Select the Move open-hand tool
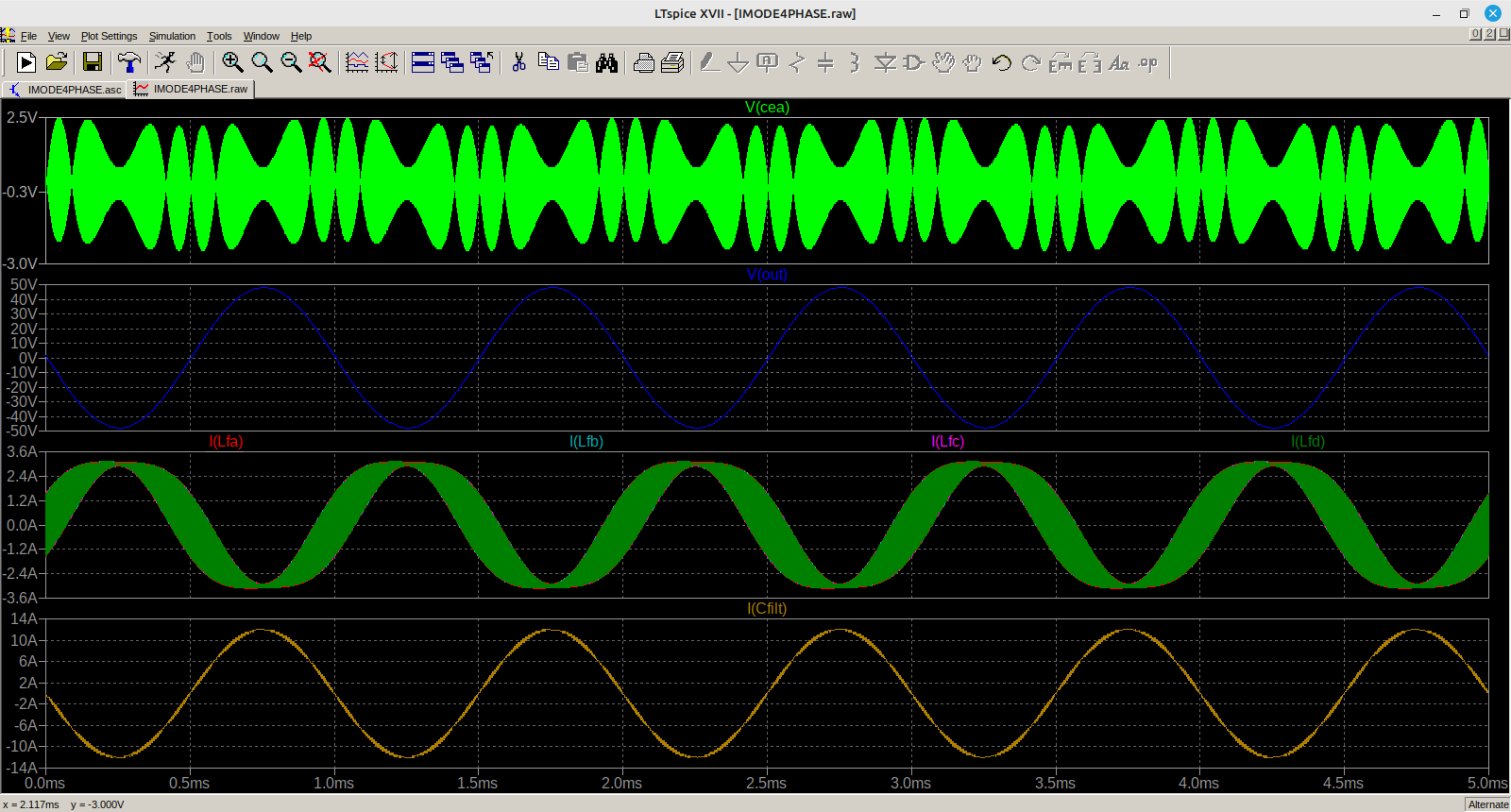1511x812 pixels. pyautogui.click(x=943, y=62)
